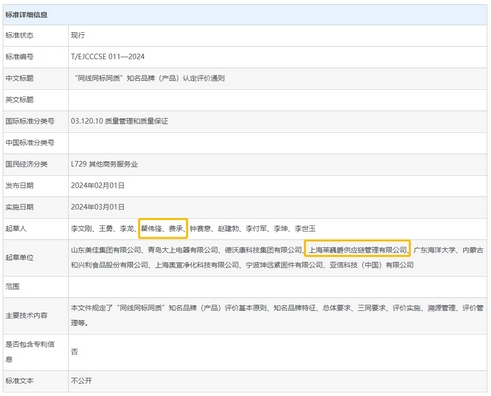Image resolution: width=491 pixels, height=396 pixels.
Task: Click drafter name 王勇
Action: pos(106,229)
